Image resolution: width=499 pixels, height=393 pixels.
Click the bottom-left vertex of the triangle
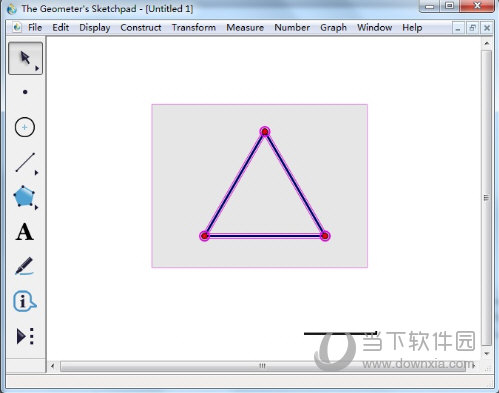[x=204, y=236]
